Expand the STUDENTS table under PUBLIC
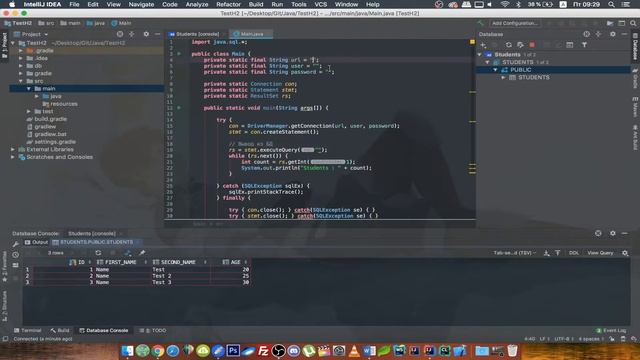640x360 pixels. (x=503, y=78)
